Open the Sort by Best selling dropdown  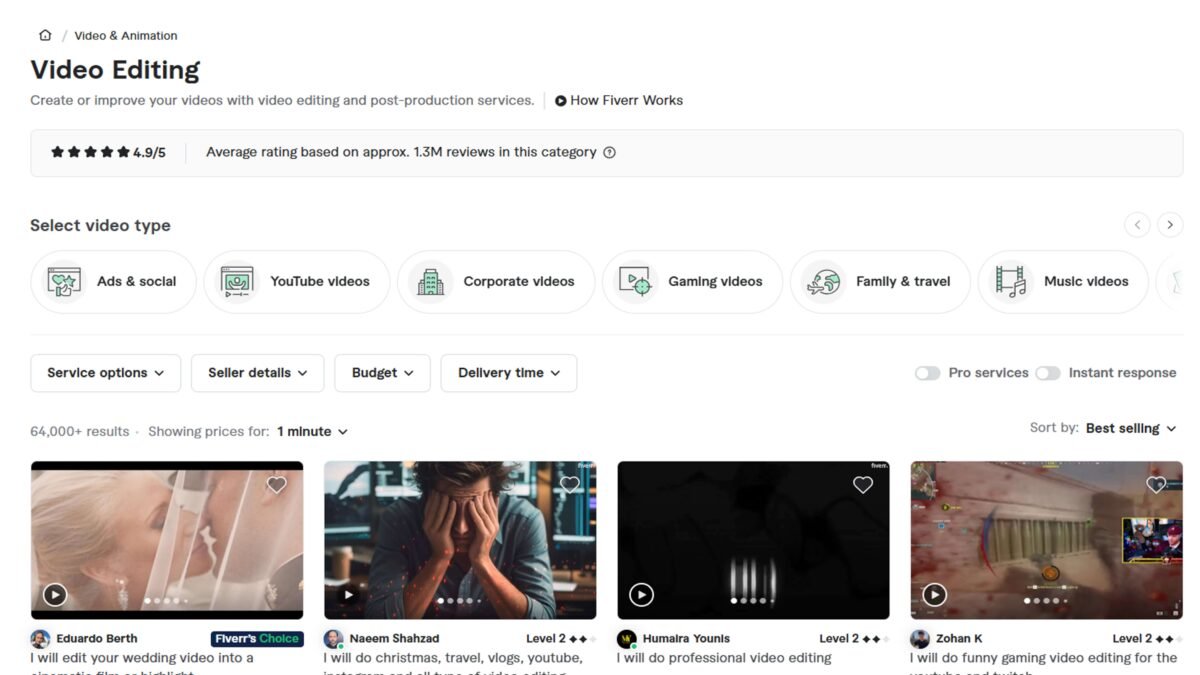click(x=1131, y=428)
